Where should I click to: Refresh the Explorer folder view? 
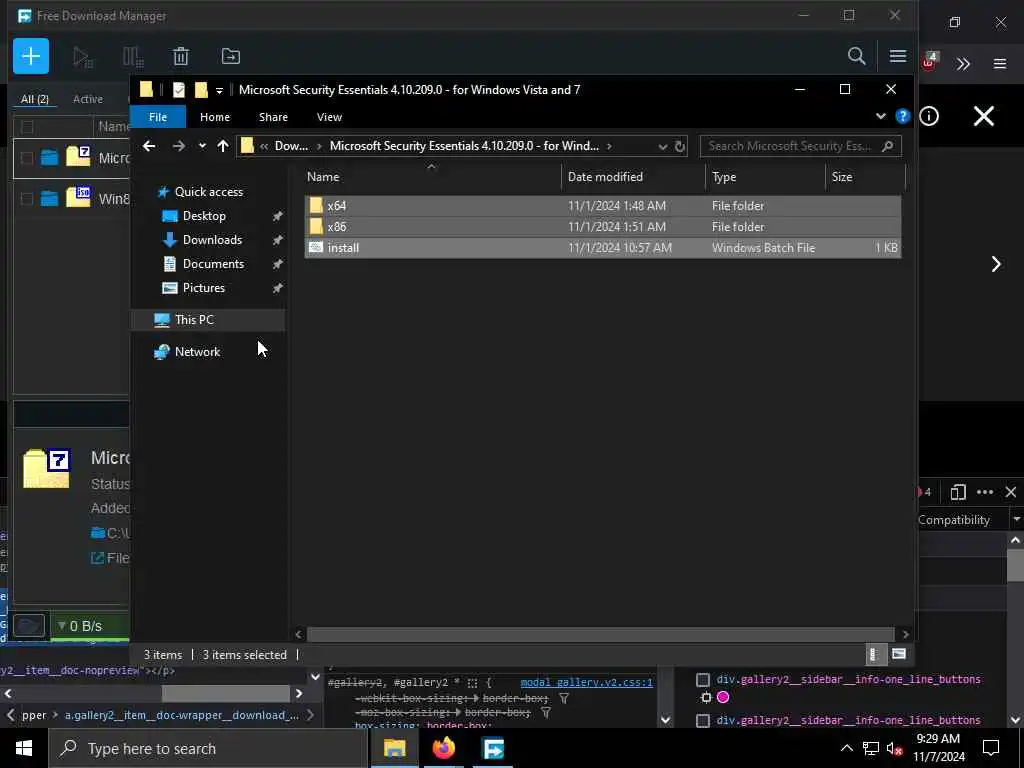679,146
